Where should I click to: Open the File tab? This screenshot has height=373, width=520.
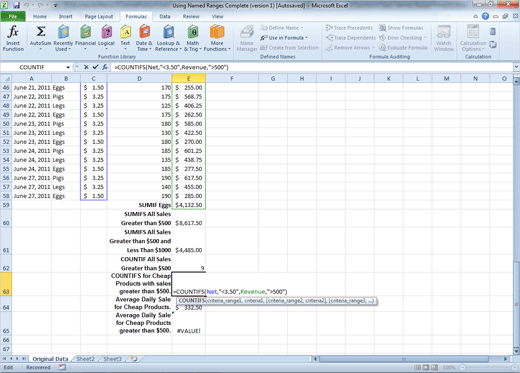tap(13, 16)
